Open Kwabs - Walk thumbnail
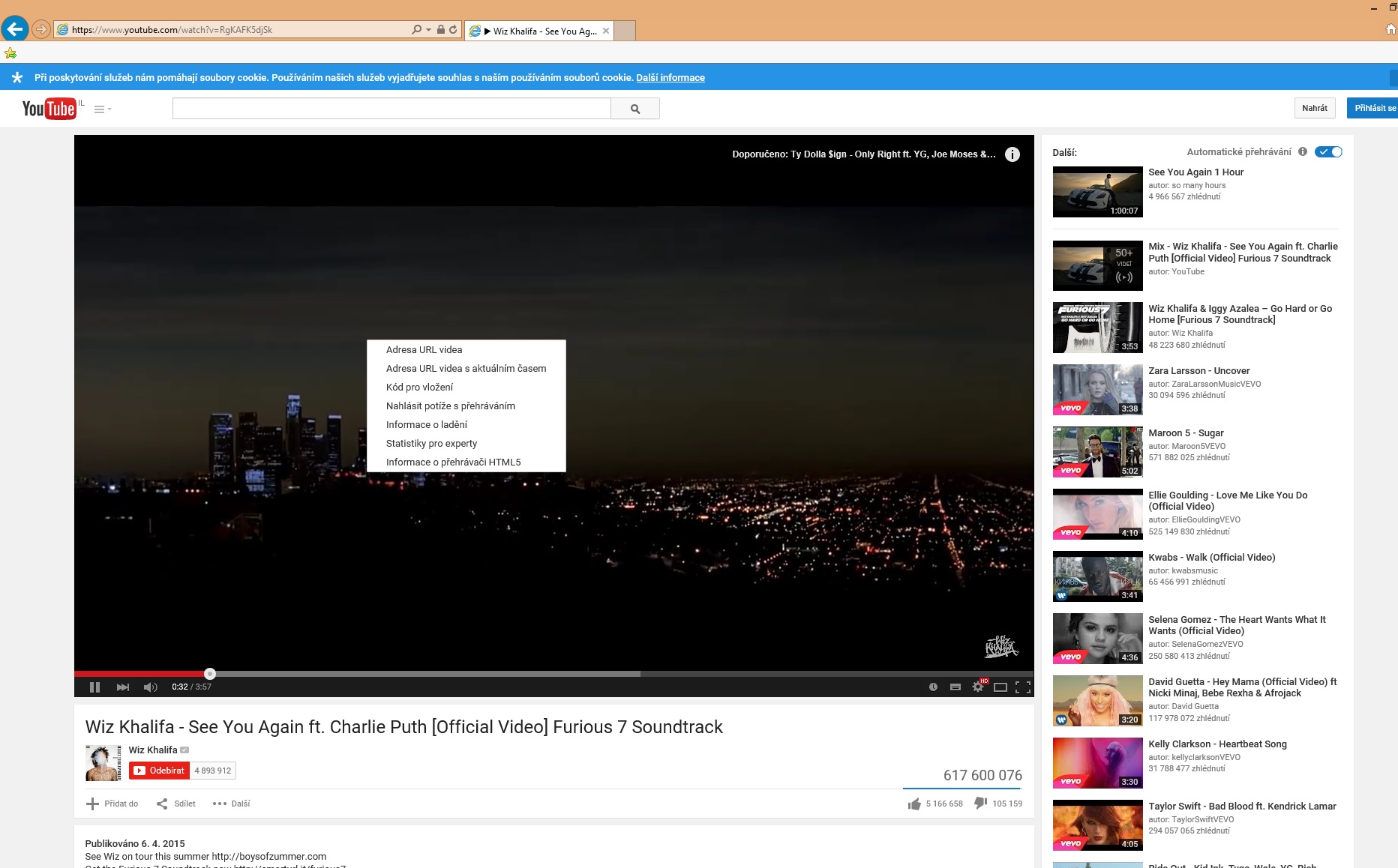The height and width of the screenshot is (868, 1398). [x=1098, y=576]
